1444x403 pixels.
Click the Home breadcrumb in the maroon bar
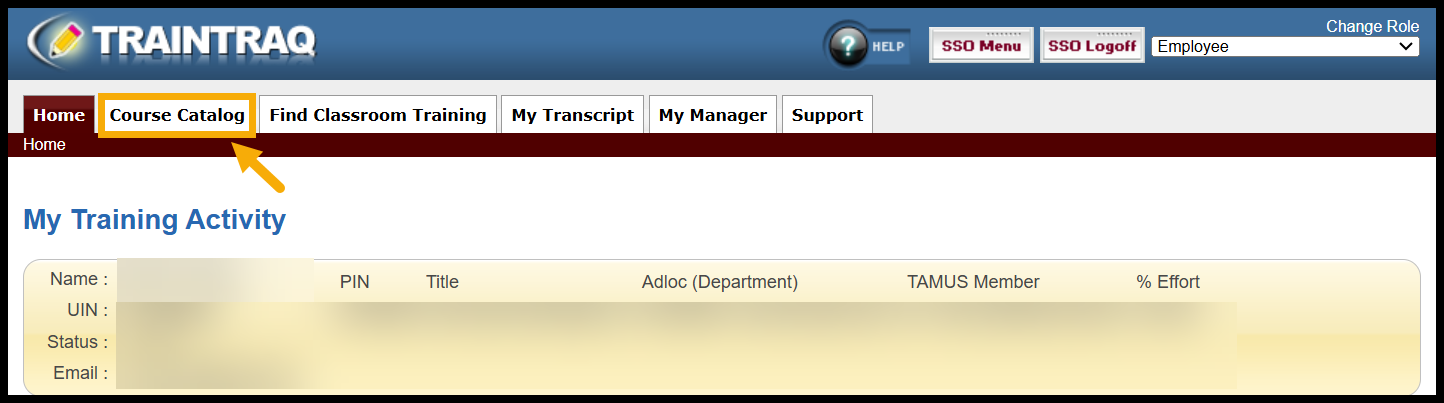[x=44, y=145]
